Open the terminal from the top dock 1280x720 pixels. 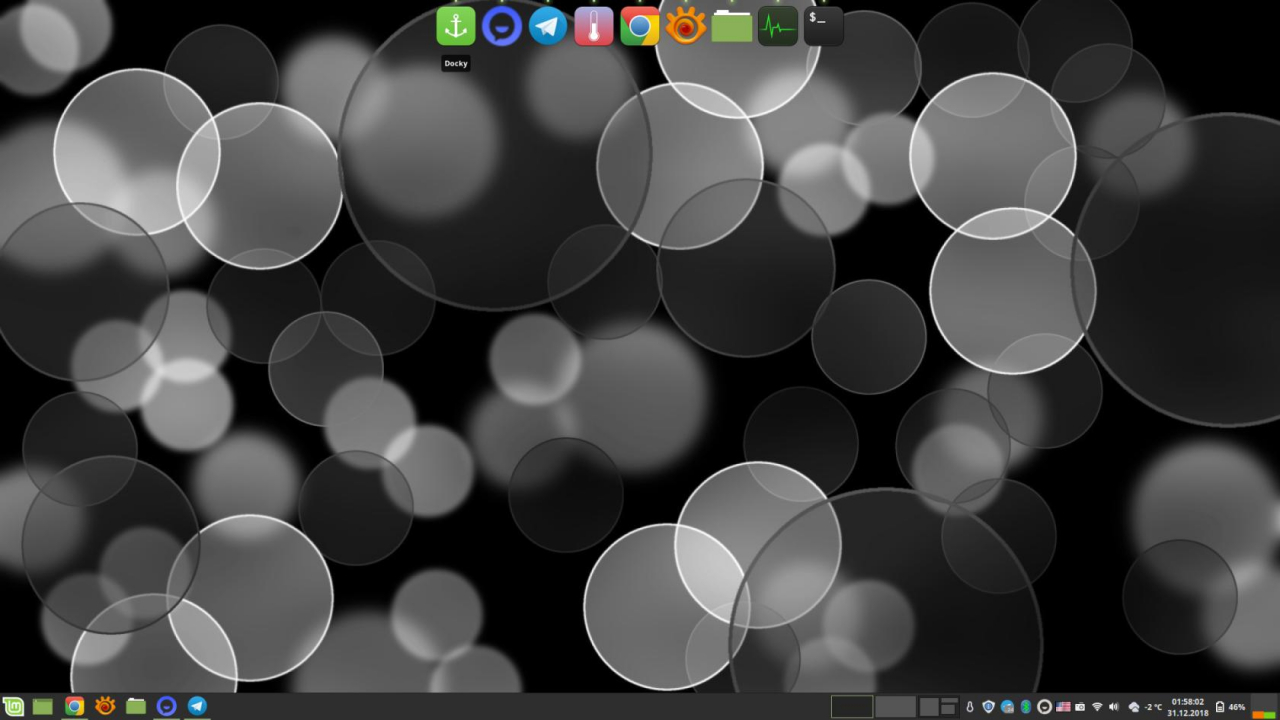coord(824,26)
